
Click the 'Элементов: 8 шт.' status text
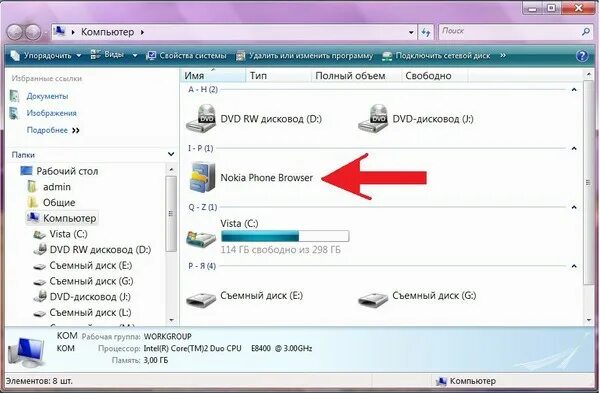click(39, 381)
